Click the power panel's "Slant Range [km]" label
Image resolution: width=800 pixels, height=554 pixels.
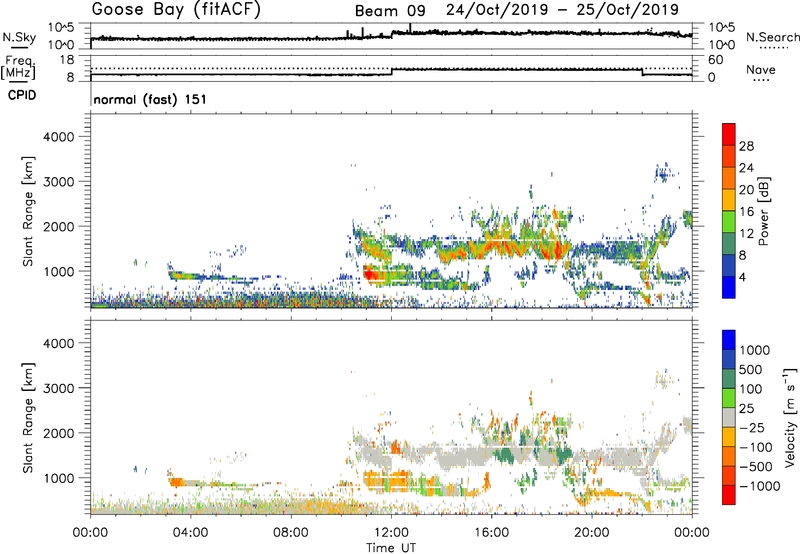[28, 211]
